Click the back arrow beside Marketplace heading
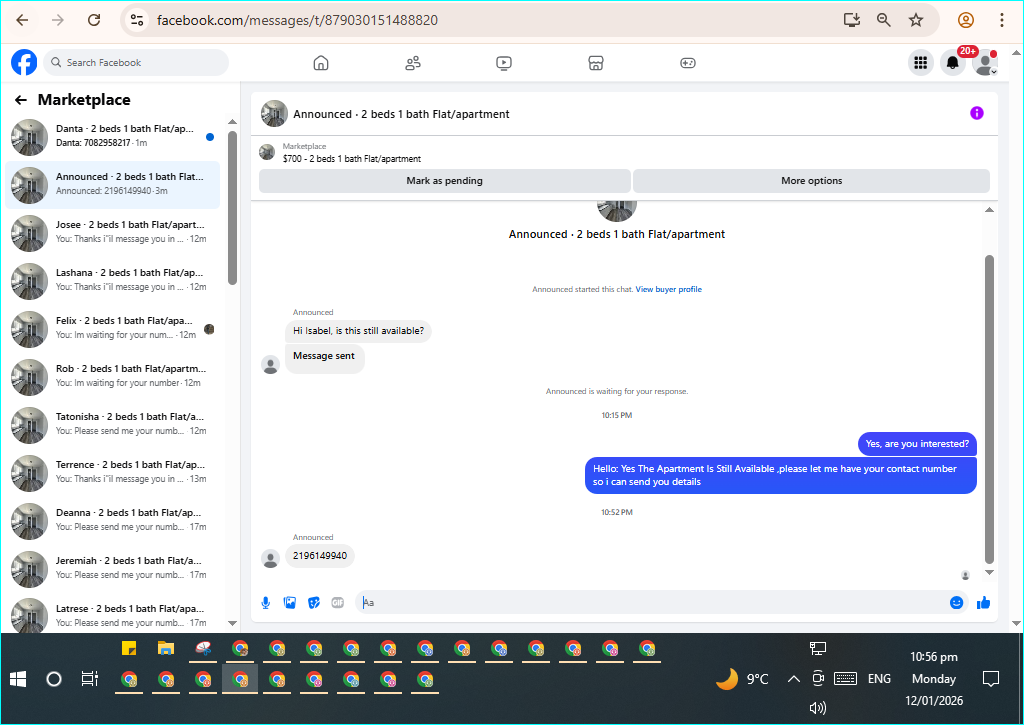The image size is (1024, 725). [21, 100]
